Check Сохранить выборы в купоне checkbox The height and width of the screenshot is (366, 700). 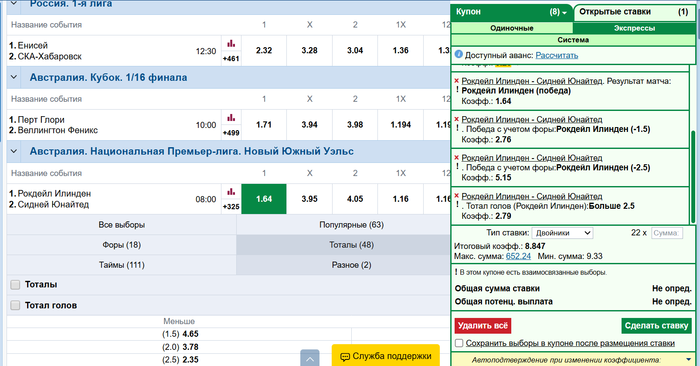coord(459,343)
